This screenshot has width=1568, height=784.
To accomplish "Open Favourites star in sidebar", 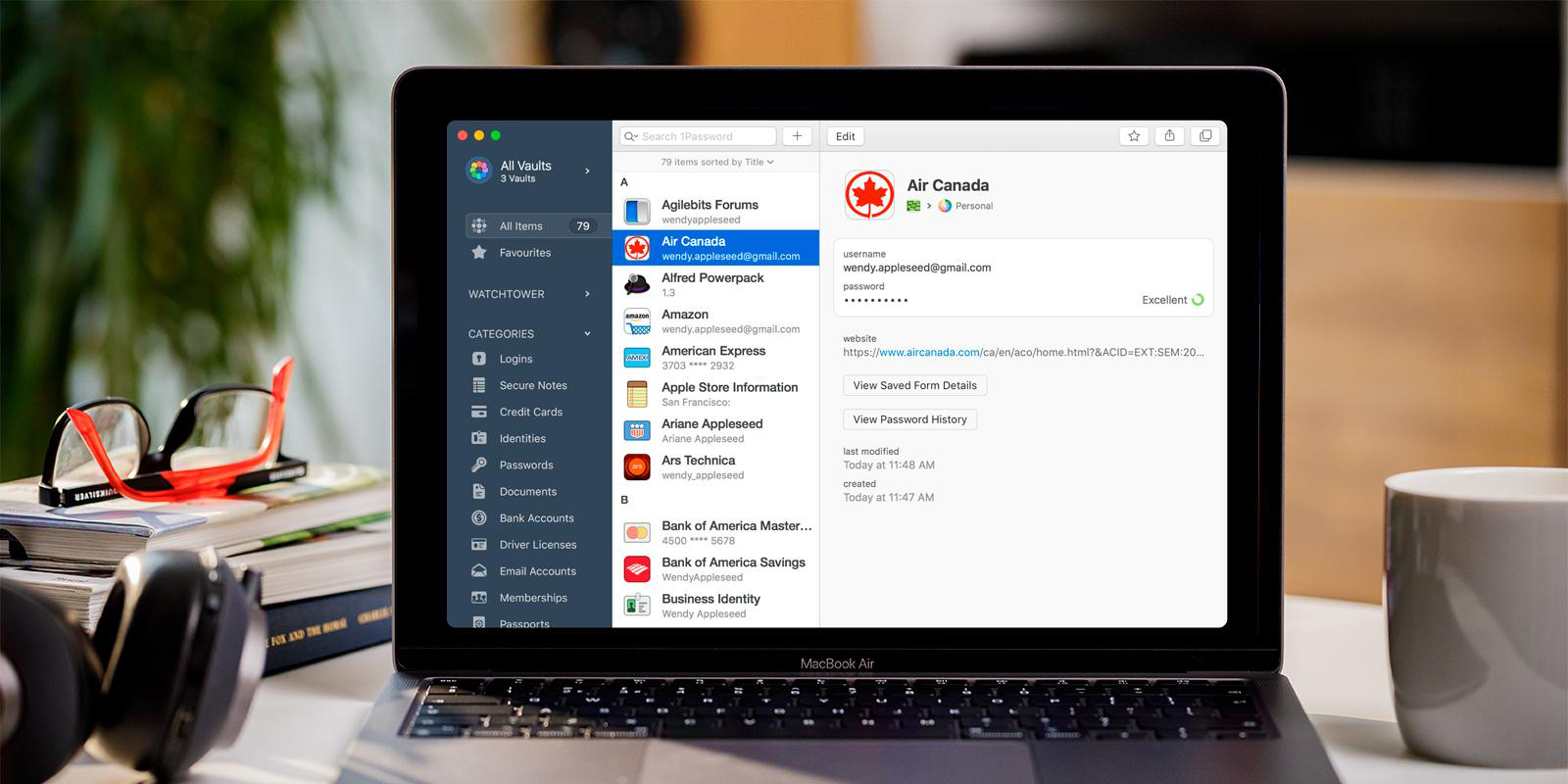I will click(479, 252).
